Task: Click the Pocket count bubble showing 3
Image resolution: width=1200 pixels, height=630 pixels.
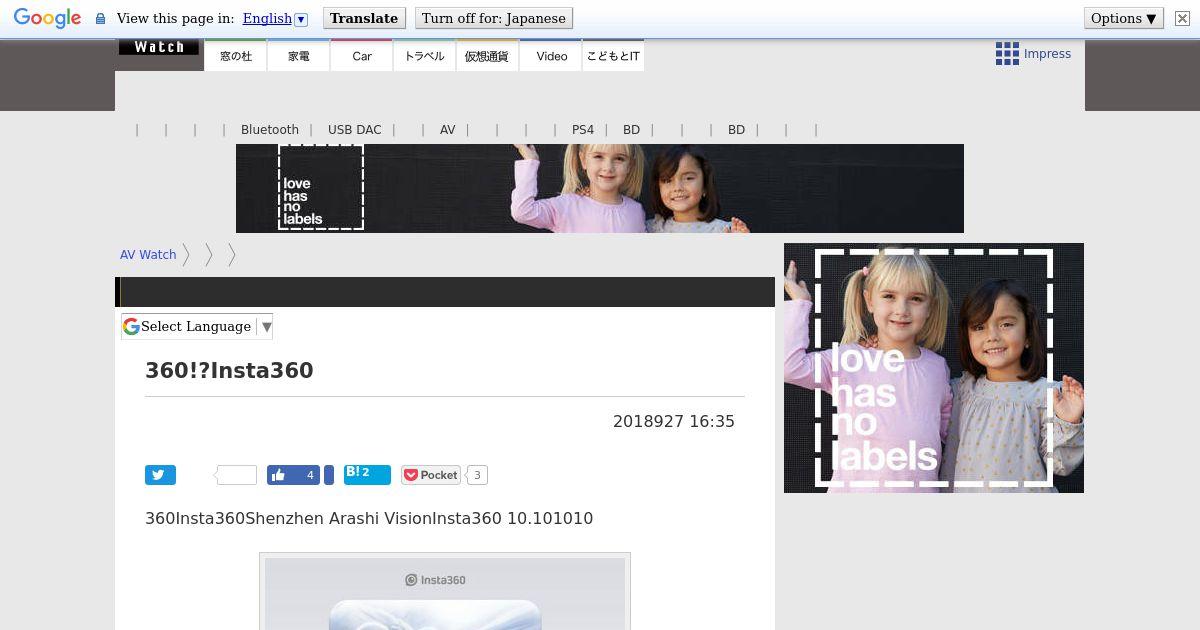Action: tap(477, 475)
